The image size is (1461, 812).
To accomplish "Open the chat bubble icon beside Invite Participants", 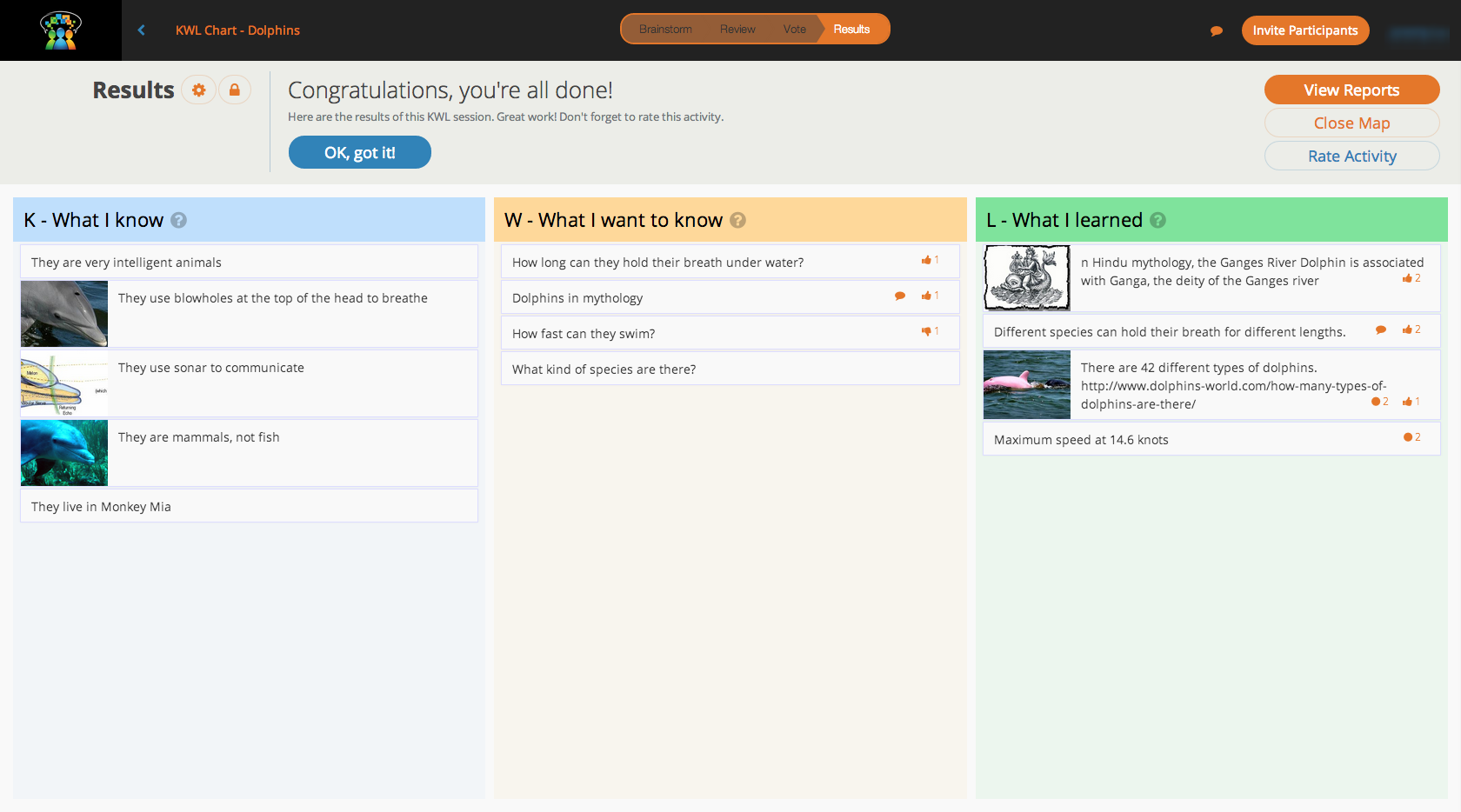I will point(1217,31).
